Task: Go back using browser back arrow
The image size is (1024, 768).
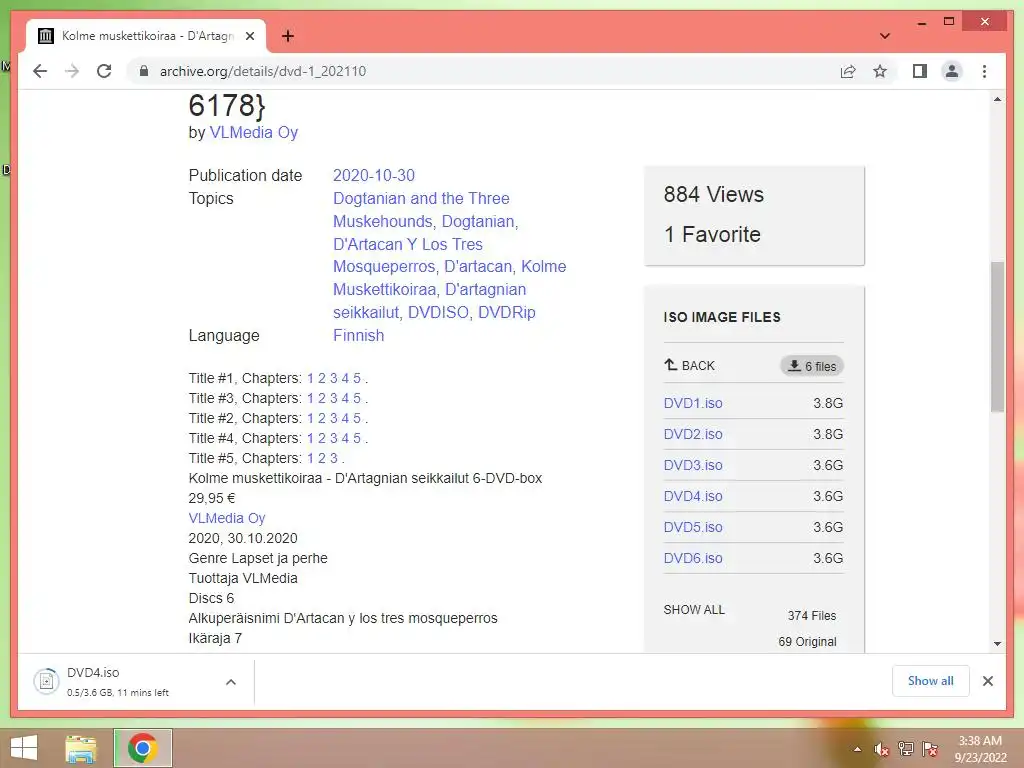Action: (x=40, y=71)
